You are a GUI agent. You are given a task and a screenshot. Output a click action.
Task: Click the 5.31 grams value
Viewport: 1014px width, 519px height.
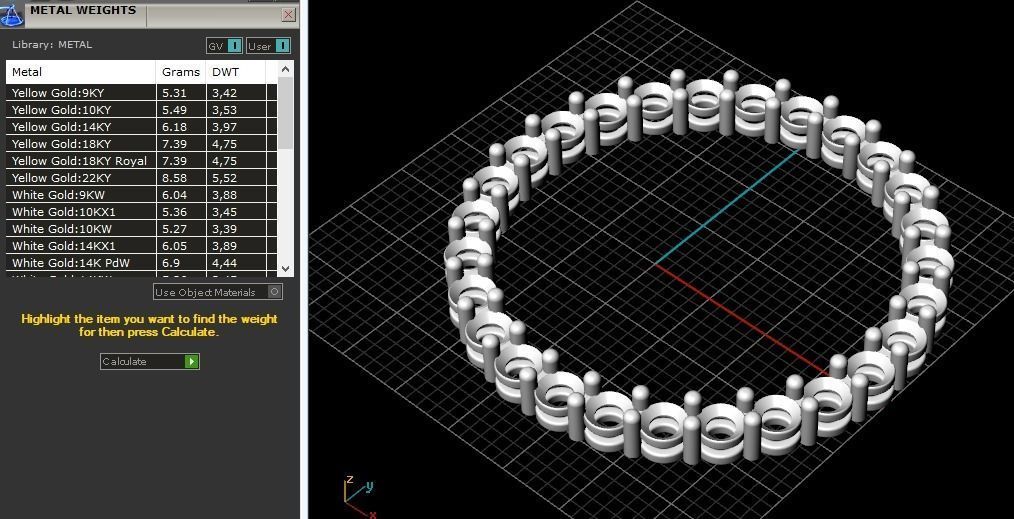[175, 92]
